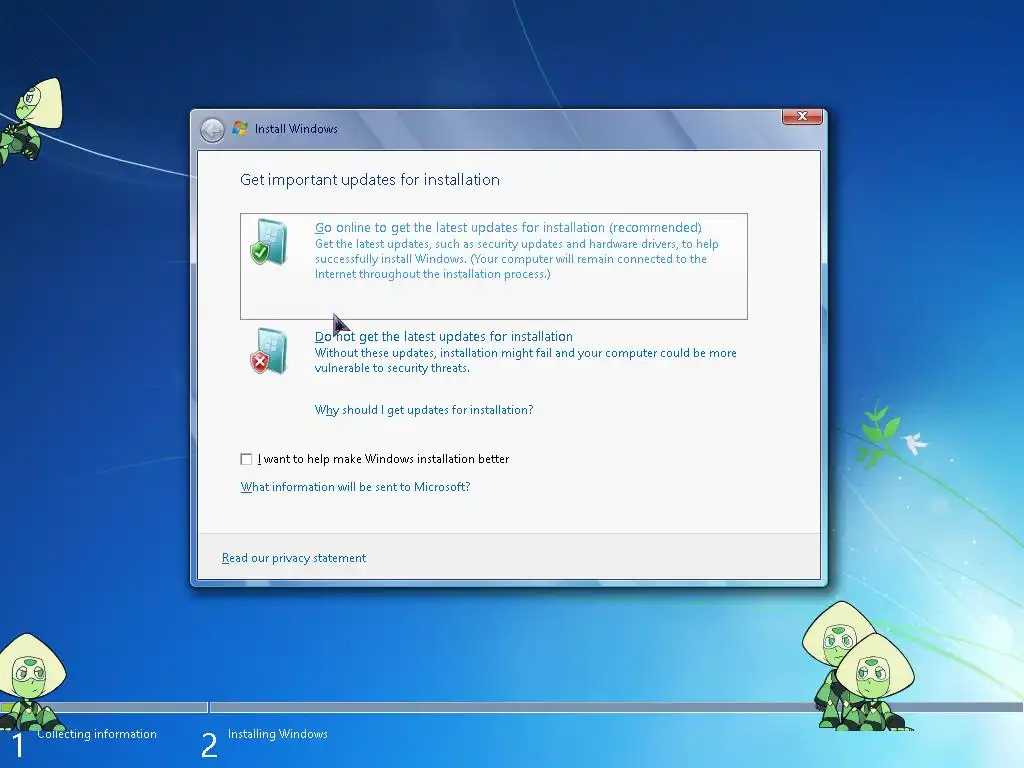Open What information will be sent to Microsoft

pos(355,487)
